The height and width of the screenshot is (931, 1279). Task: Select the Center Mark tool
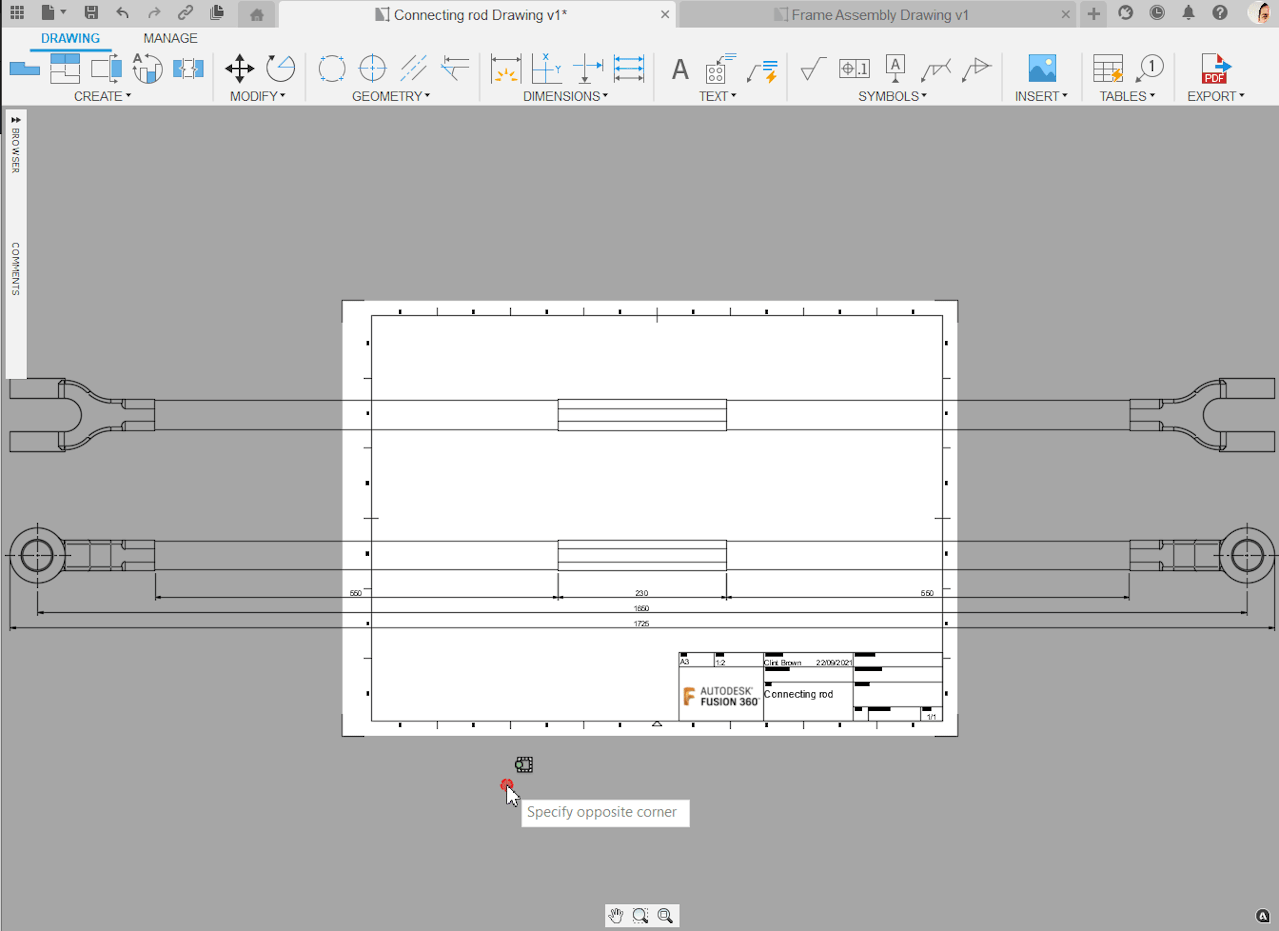[372, 69]
